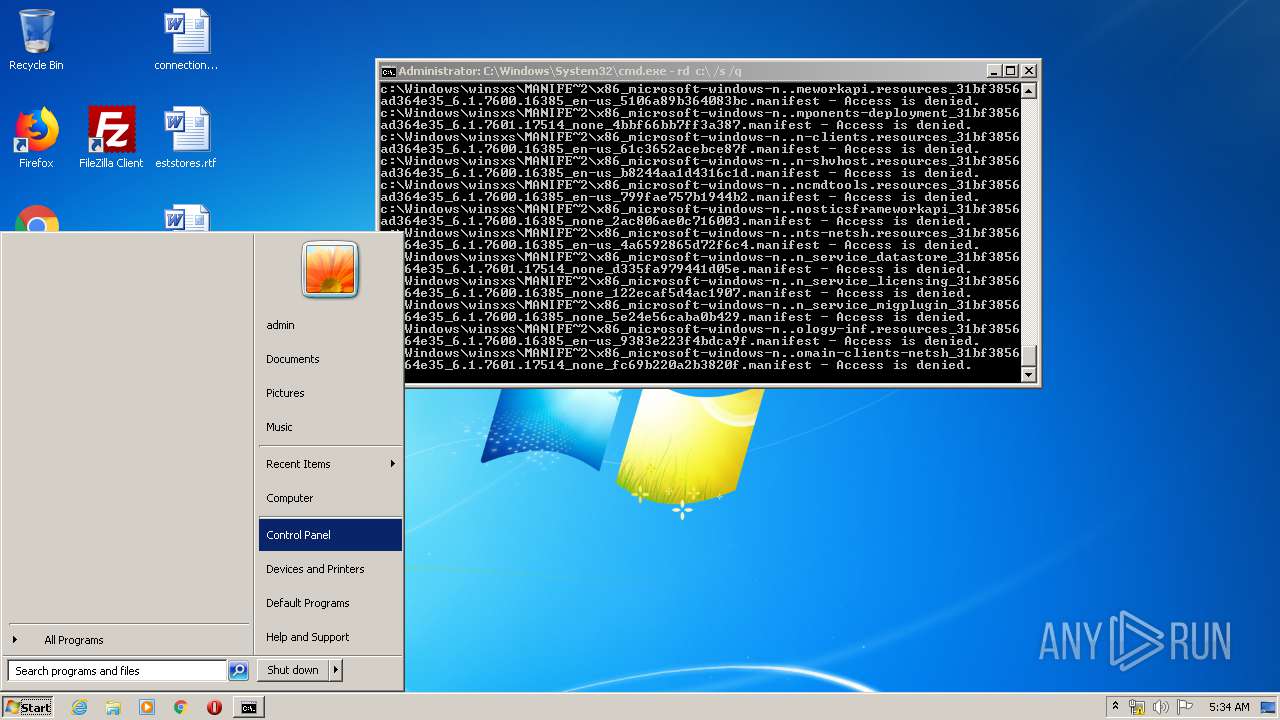Click the Show desktop button at taskbar end
The height and width of the screenshot is (720, 1280).
pyautogui.click(x=1269, y=707)
